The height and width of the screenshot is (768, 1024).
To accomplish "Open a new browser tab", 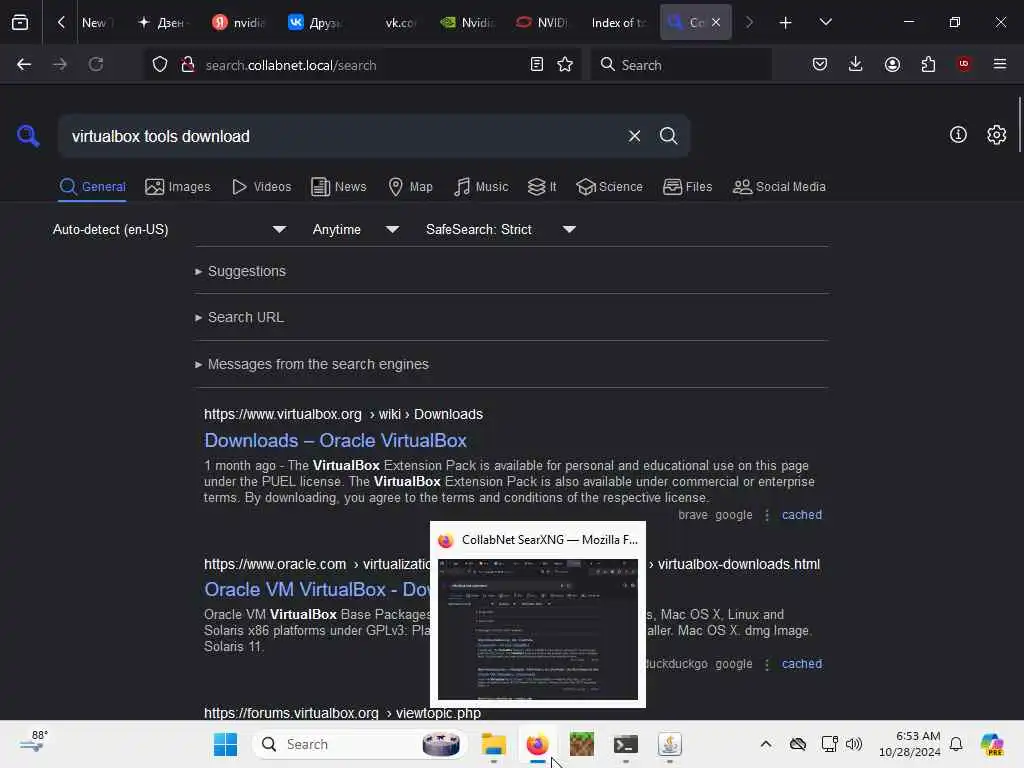I will click(786, 23).
